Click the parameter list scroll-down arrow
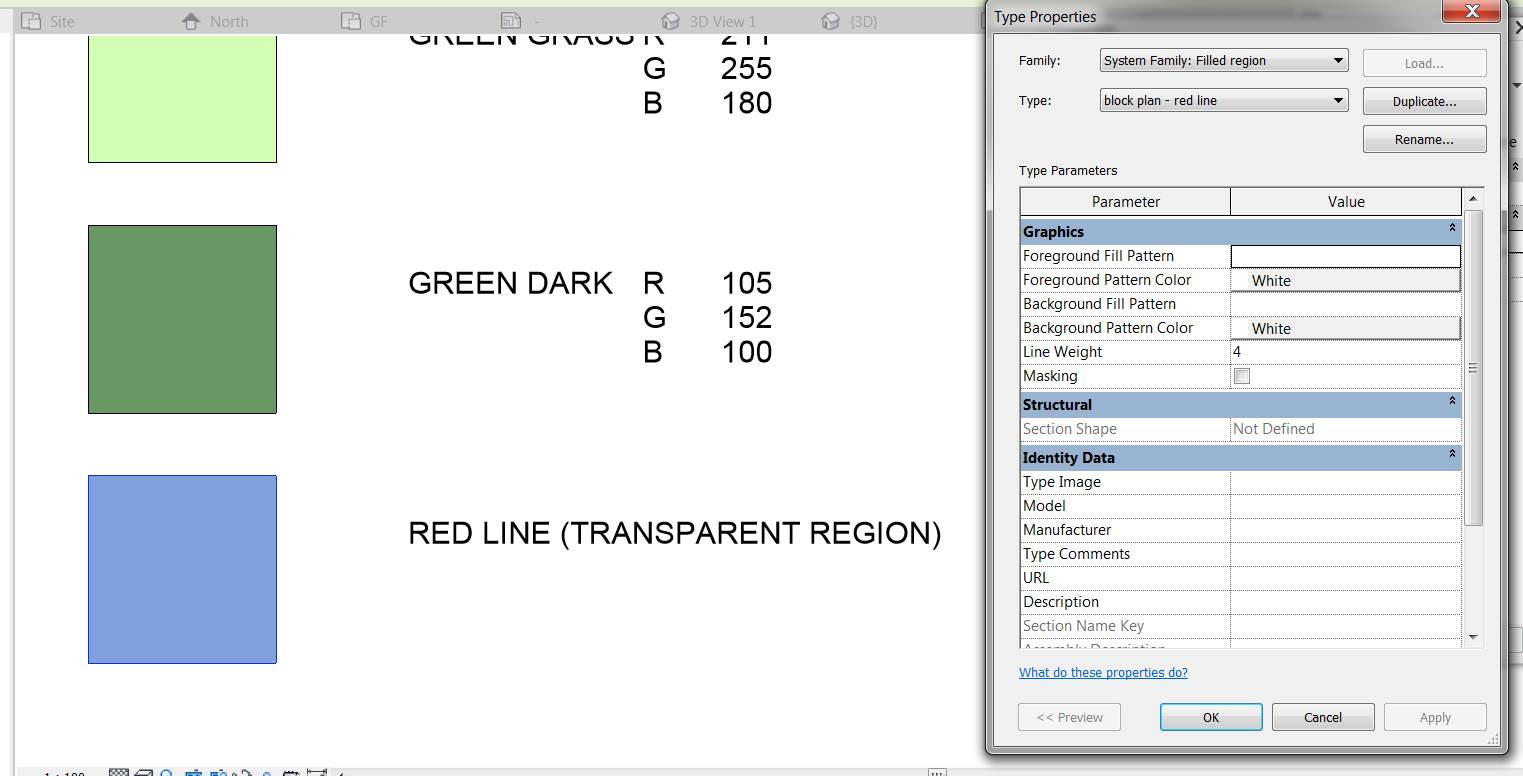This screenshot has width=1523, height=776. click(1472, 637)
